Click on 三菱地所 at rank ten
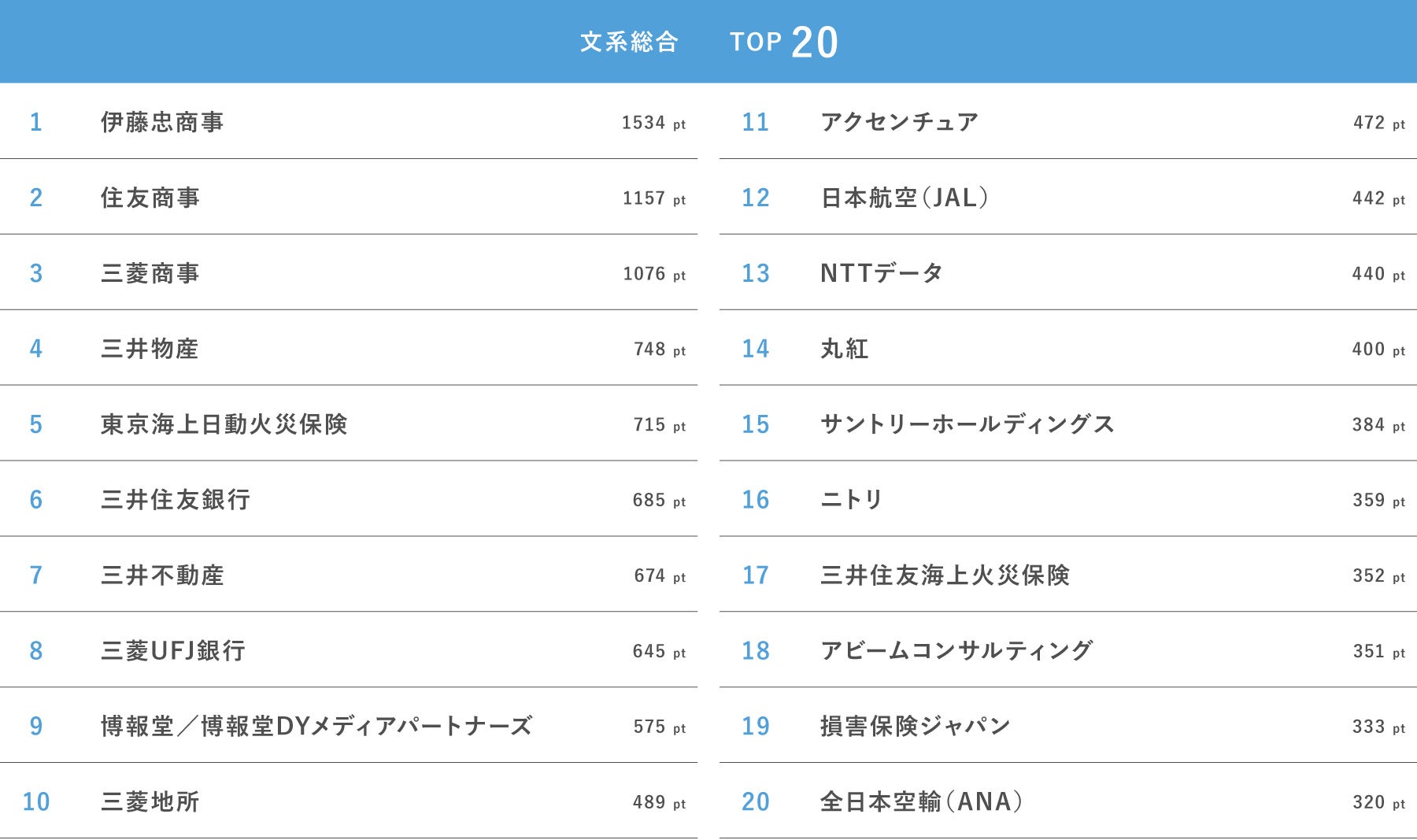Viewport: 1417px width, 840px height. click(x=150, y=801)
